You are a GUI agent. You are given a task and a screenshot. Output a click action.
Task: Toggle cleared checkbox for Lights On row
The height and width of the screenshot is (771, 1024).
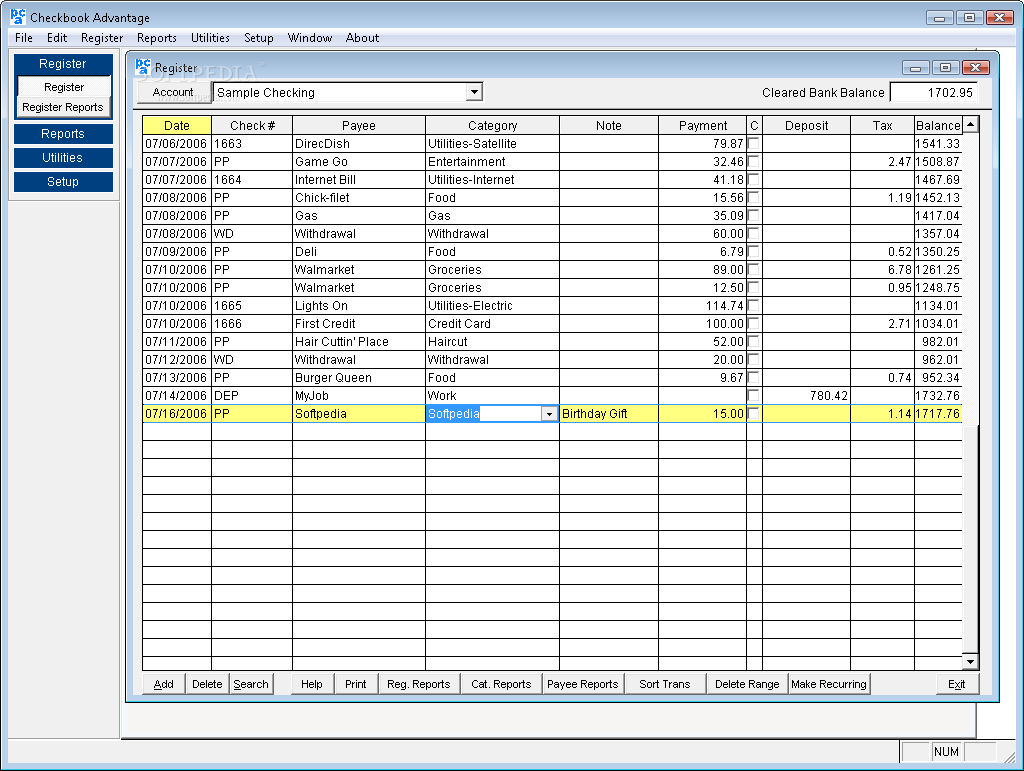pyautogui.click(x=754, y=305)
